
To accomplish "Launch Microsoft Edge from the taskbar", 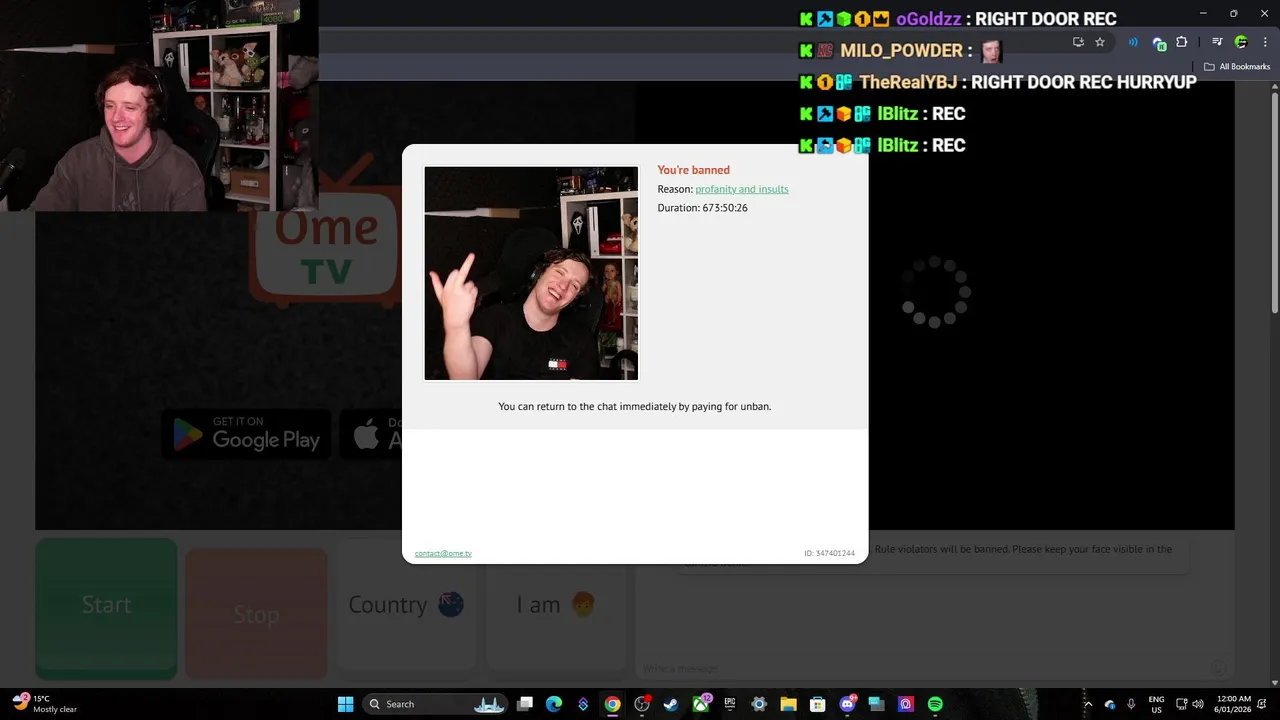I will coord(554,704).
